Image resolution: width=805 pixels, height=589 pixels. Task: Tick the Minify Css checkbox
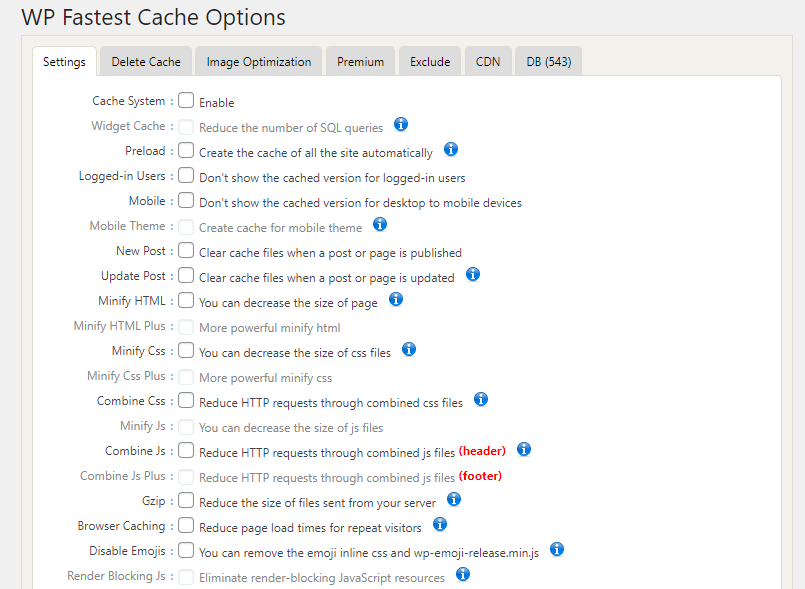(186, 350)
